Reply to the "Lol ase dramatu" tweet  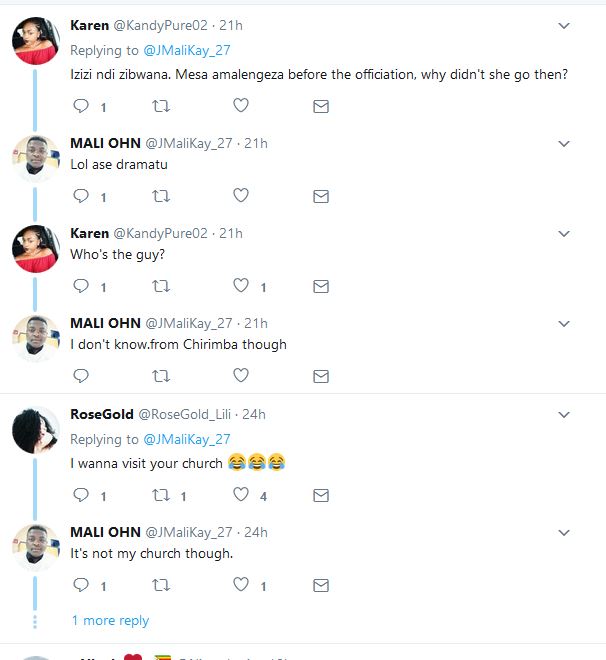coord(81,196)
